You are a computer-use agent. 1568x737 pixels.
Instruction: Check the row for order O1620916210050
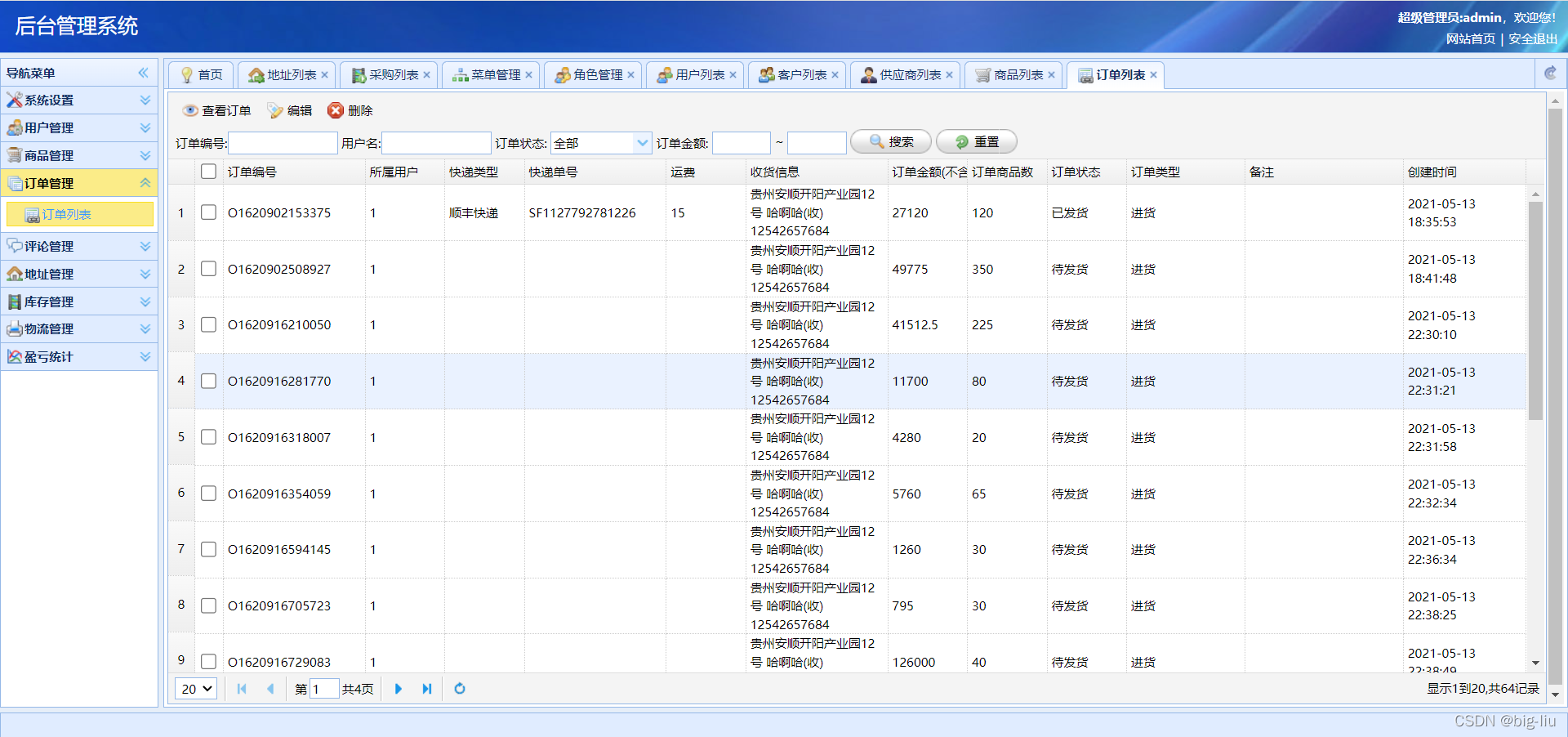pos(208,324)
